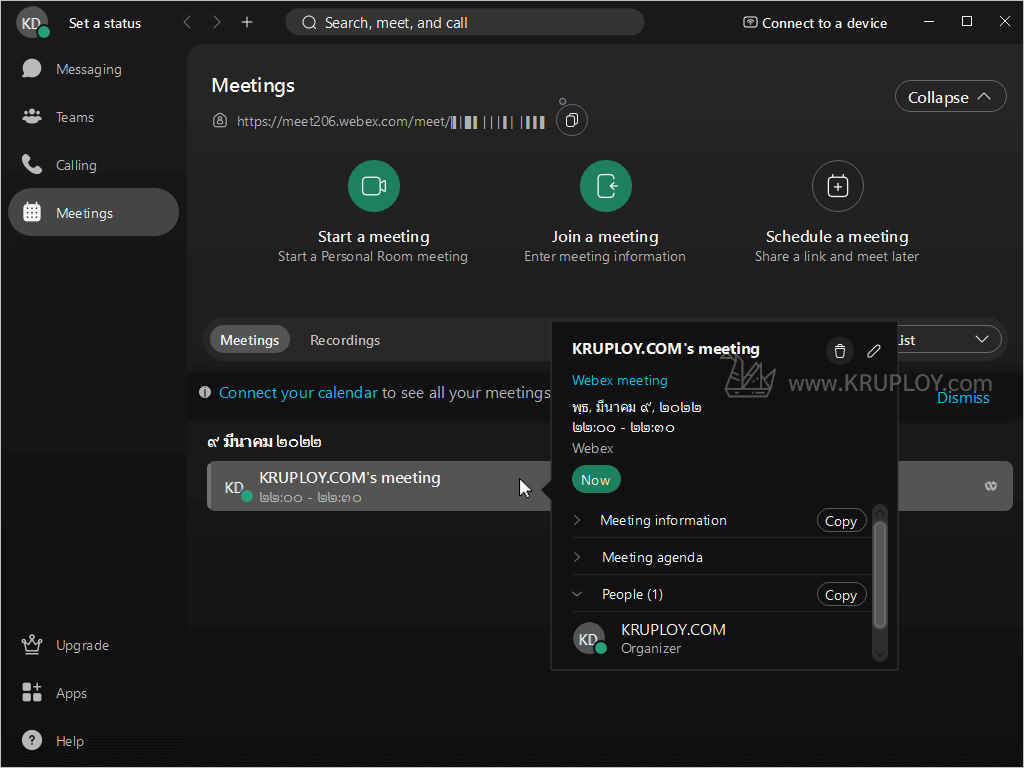
Task: Collapse the People (1) section
Action: click(577, 594)
